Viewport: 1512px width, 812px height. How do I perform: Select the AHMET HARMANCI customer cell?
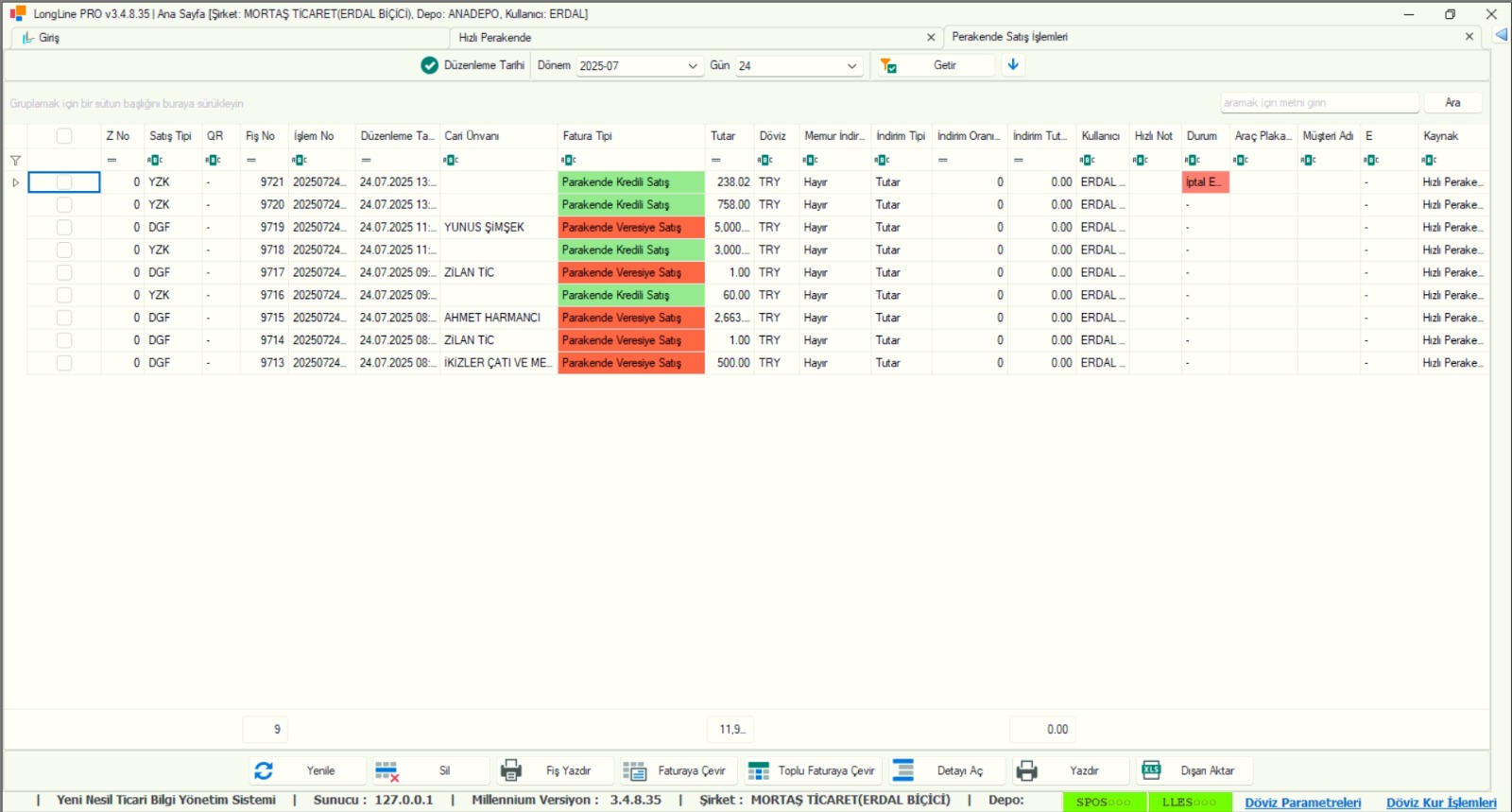499,318
